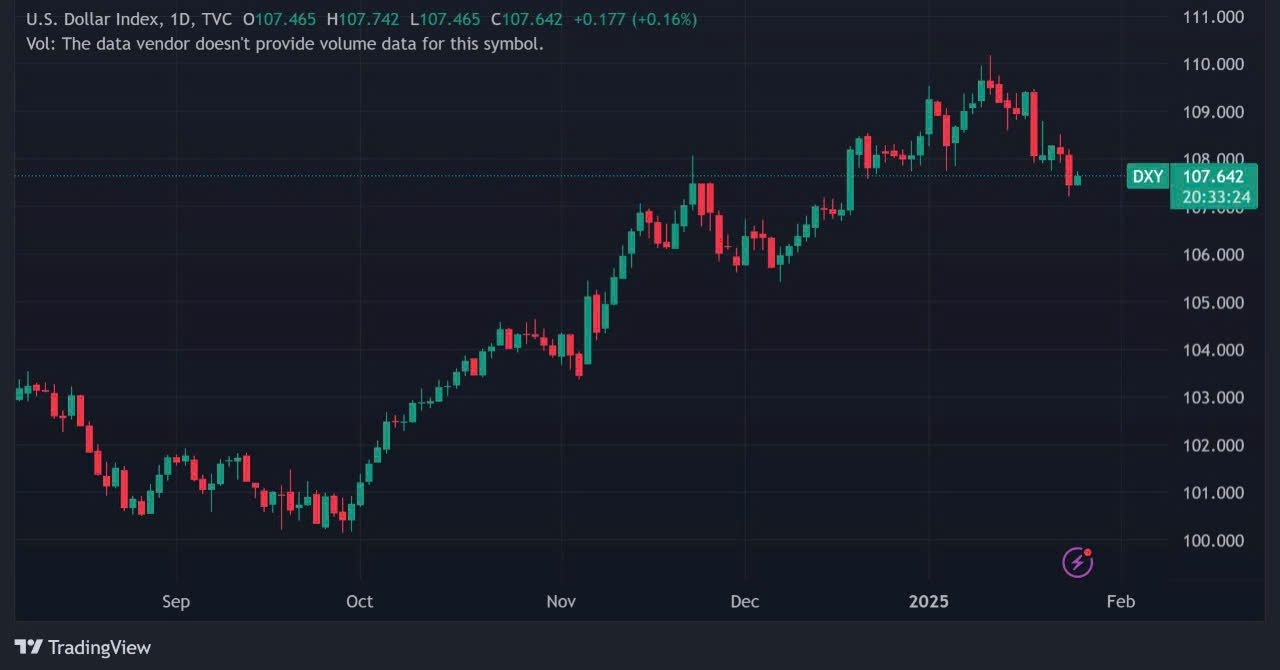Click the U.S. Dollar Index chart title

click(x=129, y=19)
